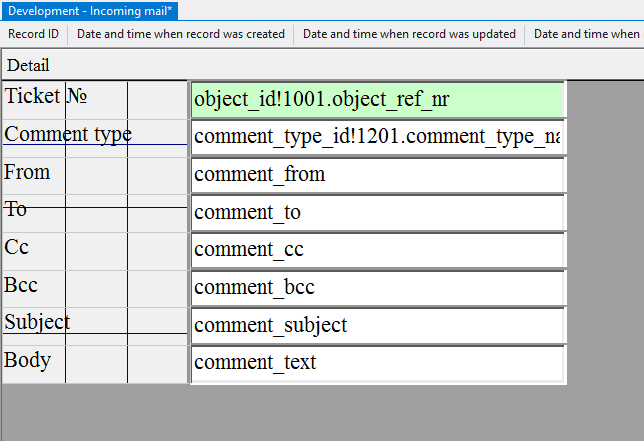Select the Development - Incoming mail tab
Image resolution: width=644 pixels, height=441 pixels.
(x=90, y=10)
